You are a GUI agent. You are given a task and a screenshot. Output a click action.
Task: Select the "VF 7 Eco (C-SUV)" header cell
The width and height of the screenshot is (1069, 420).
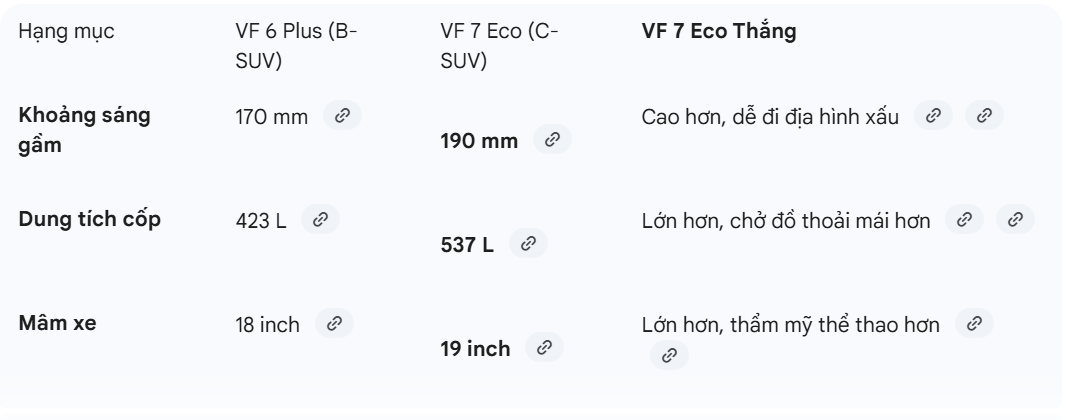500,46
